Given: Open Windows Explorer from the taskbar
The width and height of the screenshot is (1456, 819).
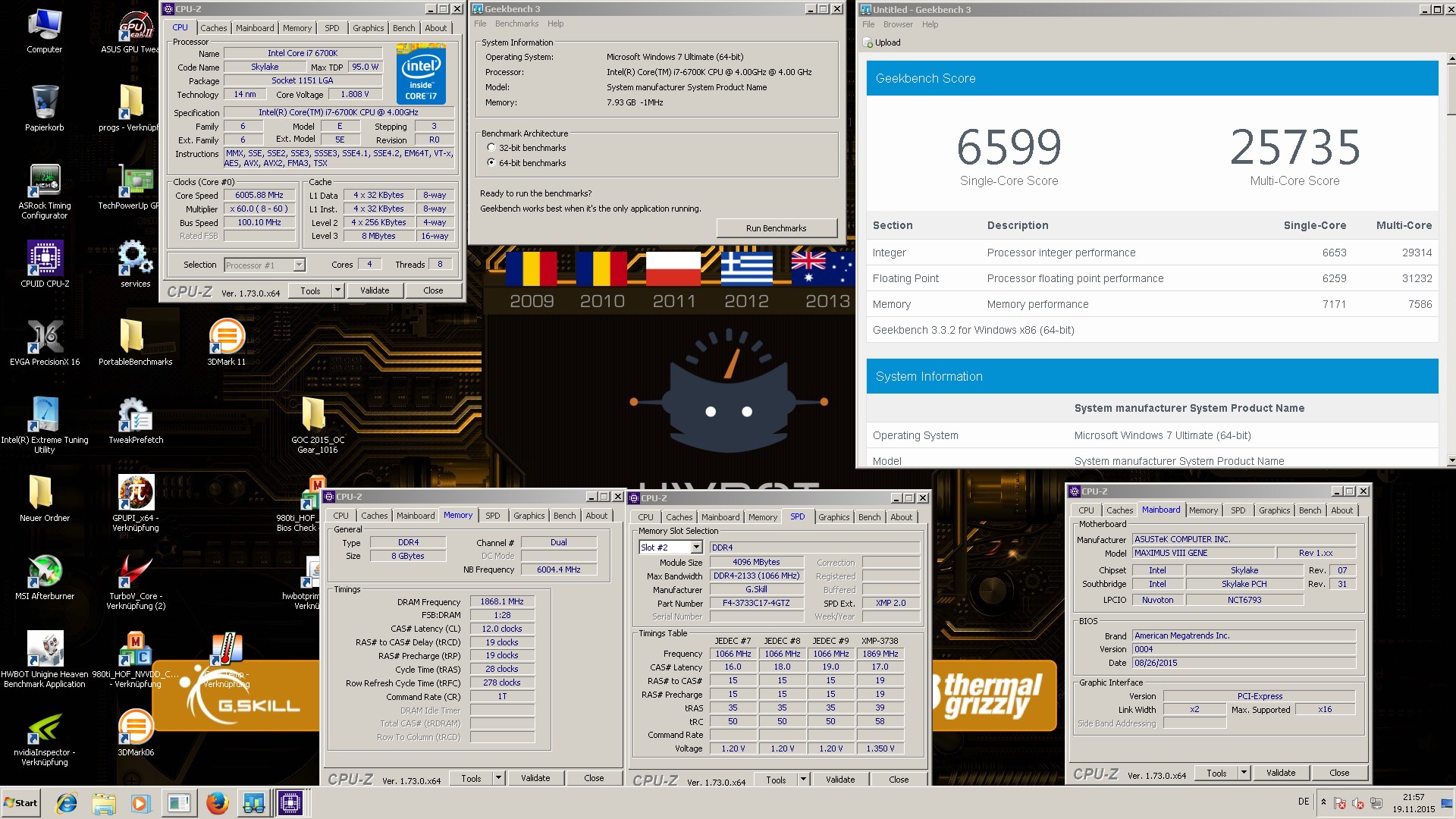Looking at the screenshot, I should click(104, 803).
